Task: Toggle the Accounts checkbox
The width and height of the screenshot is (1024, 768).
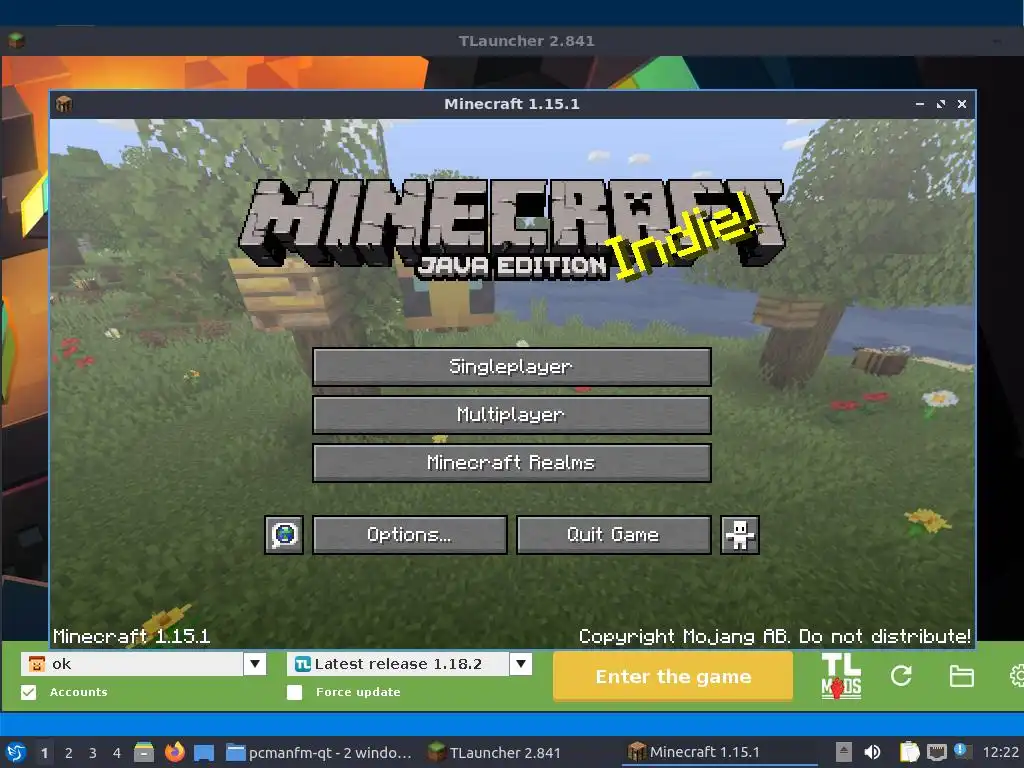Action: click(x=28, y=692)
